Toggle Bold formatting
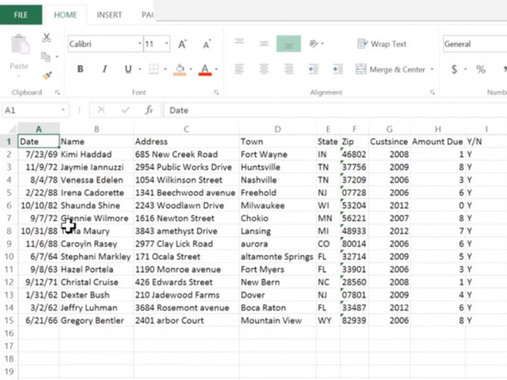 tap(80, 69)
